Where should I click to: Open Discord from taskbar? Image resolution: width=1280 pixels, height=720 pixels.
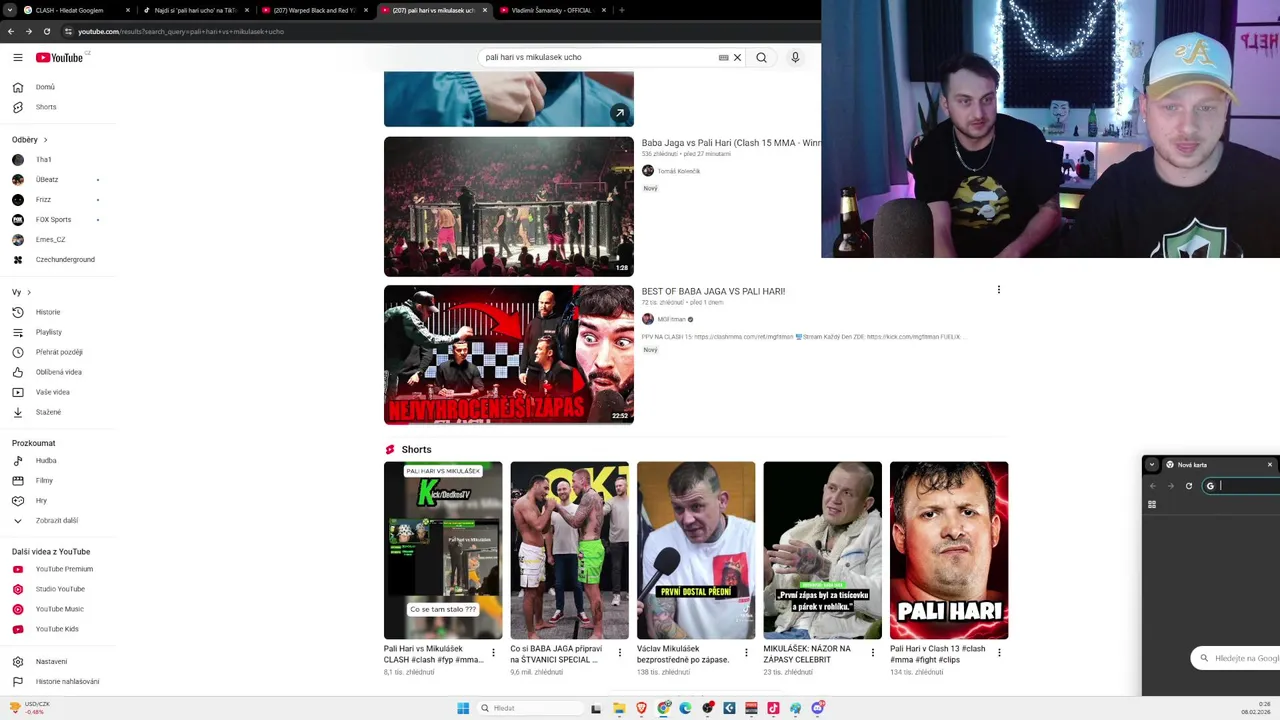[x=818, y=708]
